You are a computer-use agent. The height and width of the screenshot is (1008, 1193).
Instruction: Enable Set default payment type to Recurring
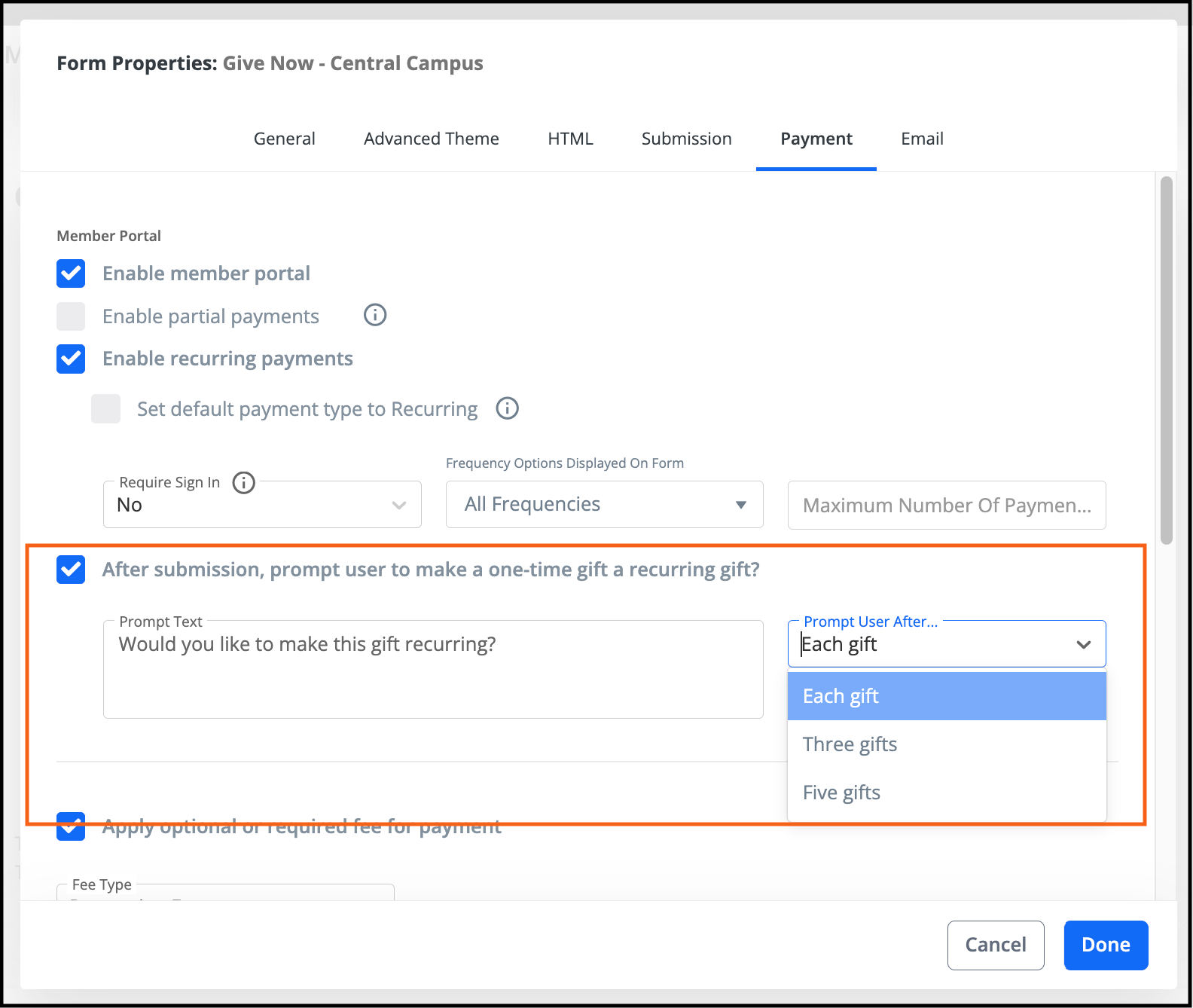[x=105, y=408]
